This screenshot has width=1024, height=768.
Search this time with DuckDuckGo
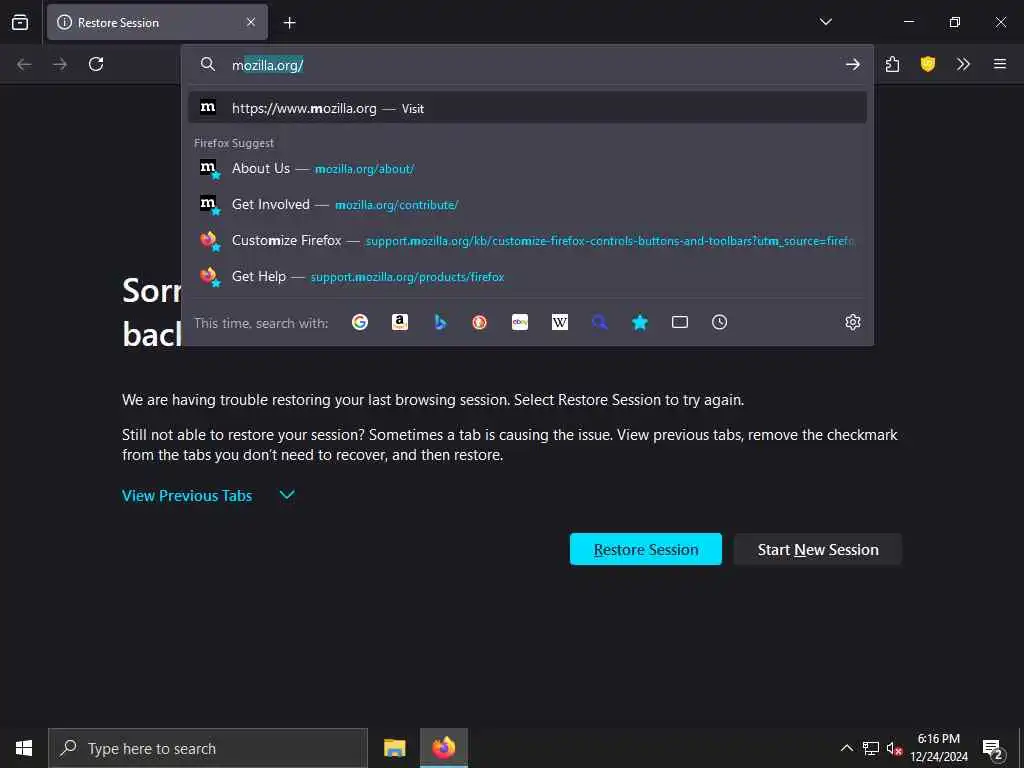point(480,322)
